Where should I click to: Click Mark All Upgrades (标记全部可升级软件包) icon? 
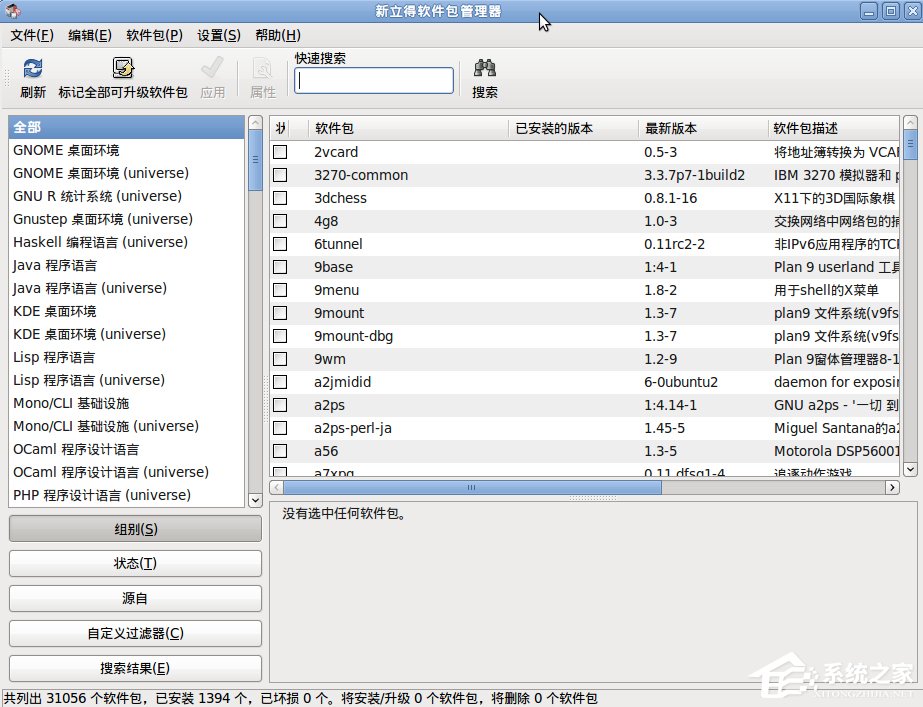pyautogui.click(x=123, y=69)
